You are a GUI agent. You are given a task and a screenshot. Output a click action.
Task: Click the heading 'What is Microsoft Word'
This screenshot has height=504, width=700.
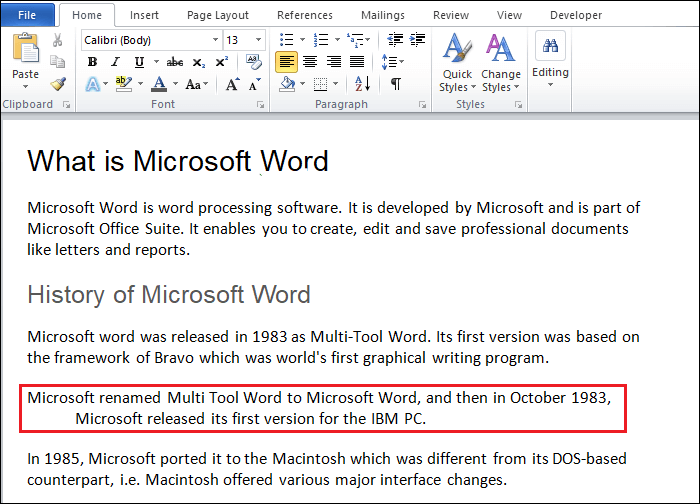point(178,161)
